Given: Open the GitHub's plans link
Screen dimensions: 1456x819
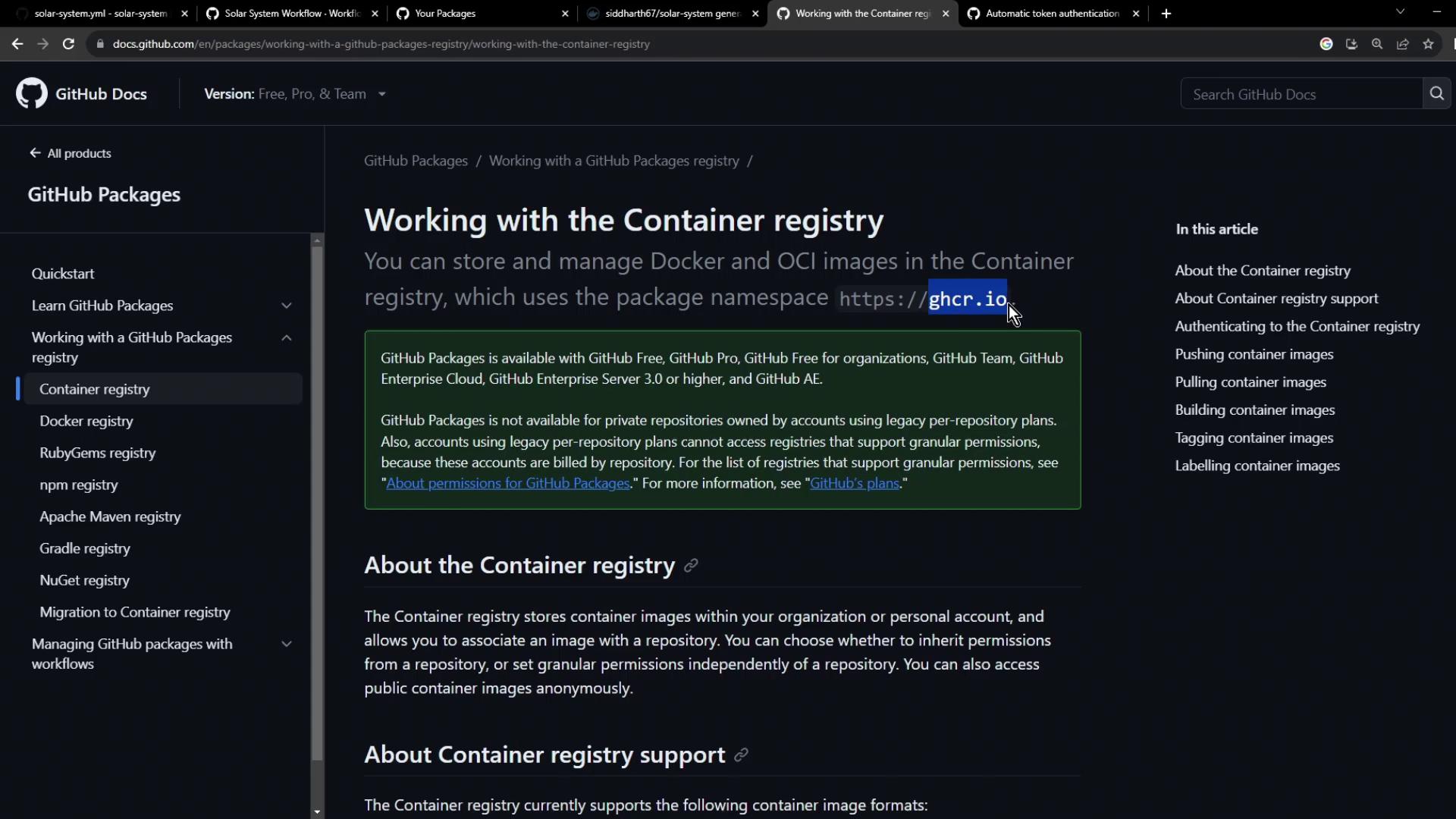Looking at the screenshot, I should [x=854, y=484].
